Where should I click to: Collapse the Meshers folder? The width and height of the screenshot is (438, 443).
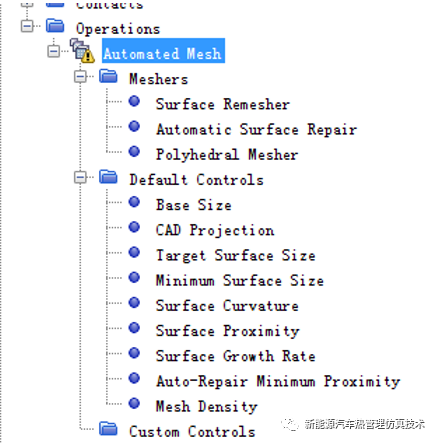tap(80, 77)
